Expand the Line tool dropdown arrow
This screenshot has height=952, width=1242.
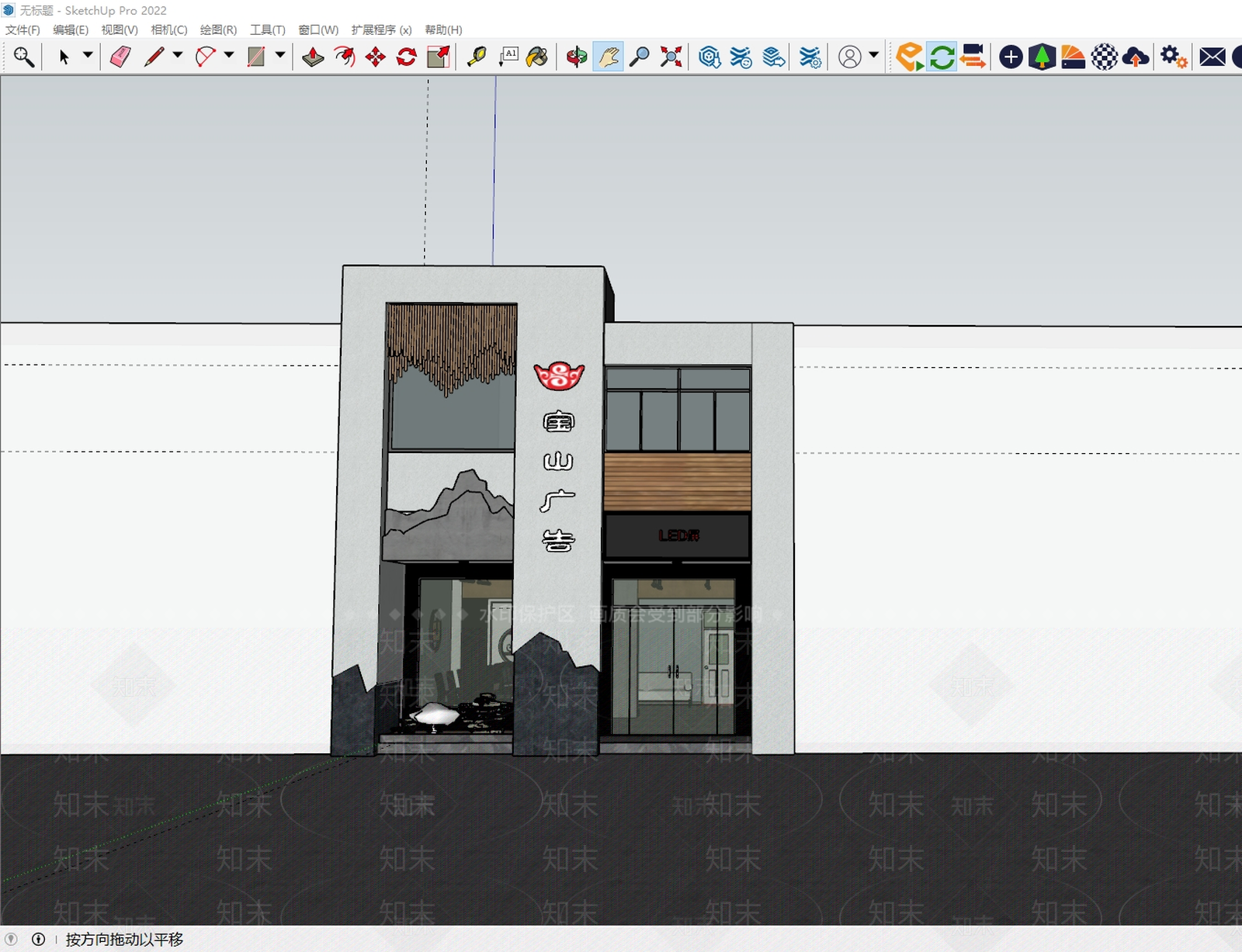[178, 55]
